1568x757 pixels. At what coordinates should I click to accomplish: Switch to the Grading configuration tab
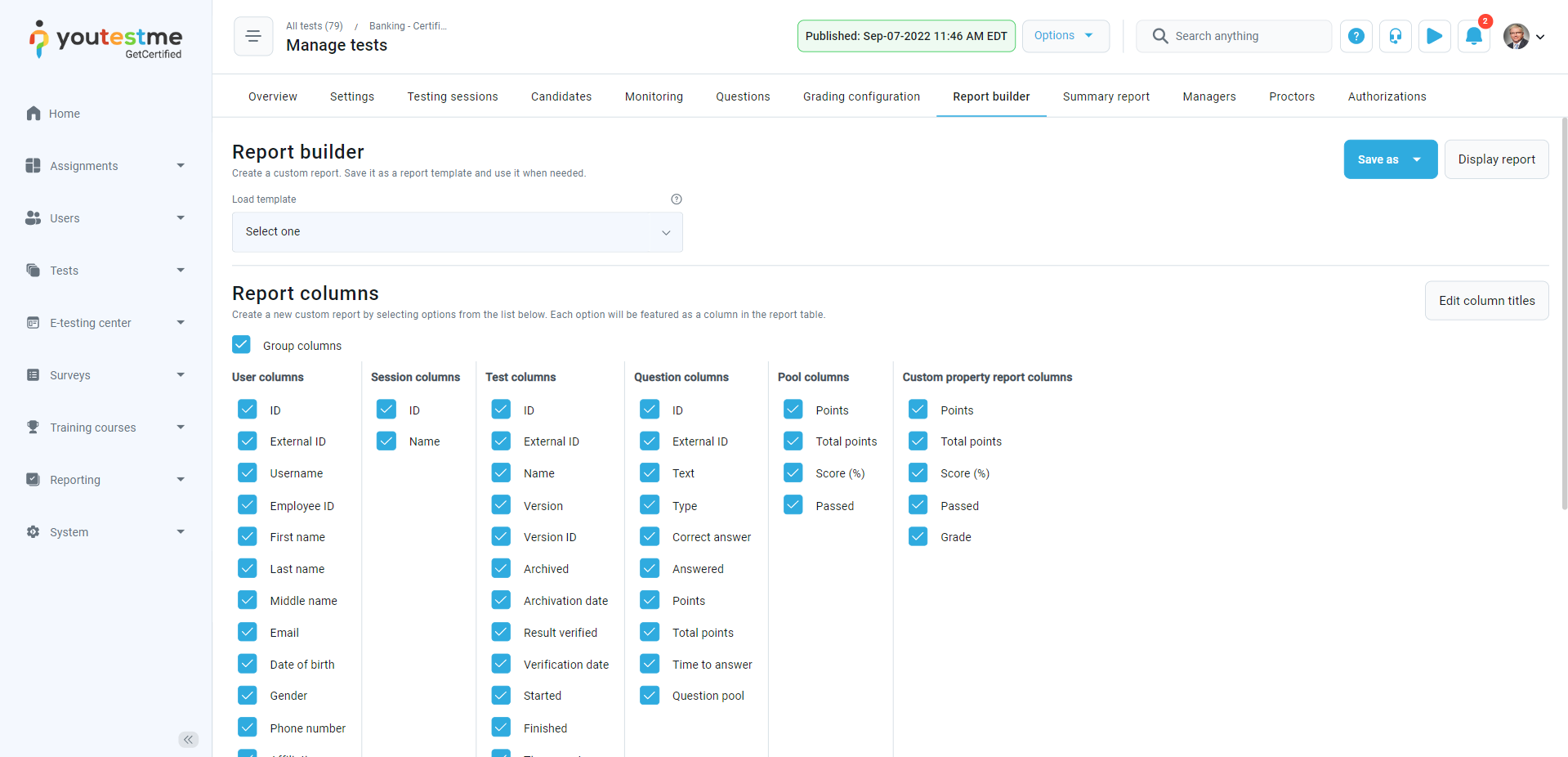861,96
